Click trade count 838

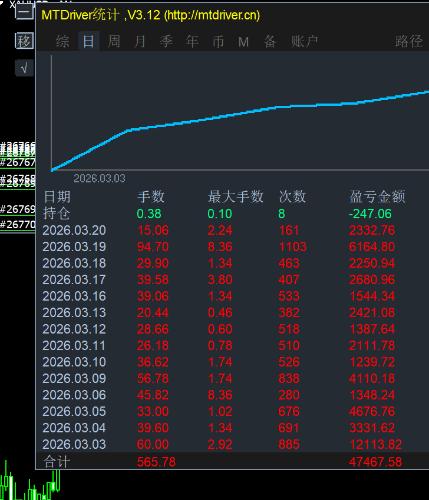pos(289,378)
